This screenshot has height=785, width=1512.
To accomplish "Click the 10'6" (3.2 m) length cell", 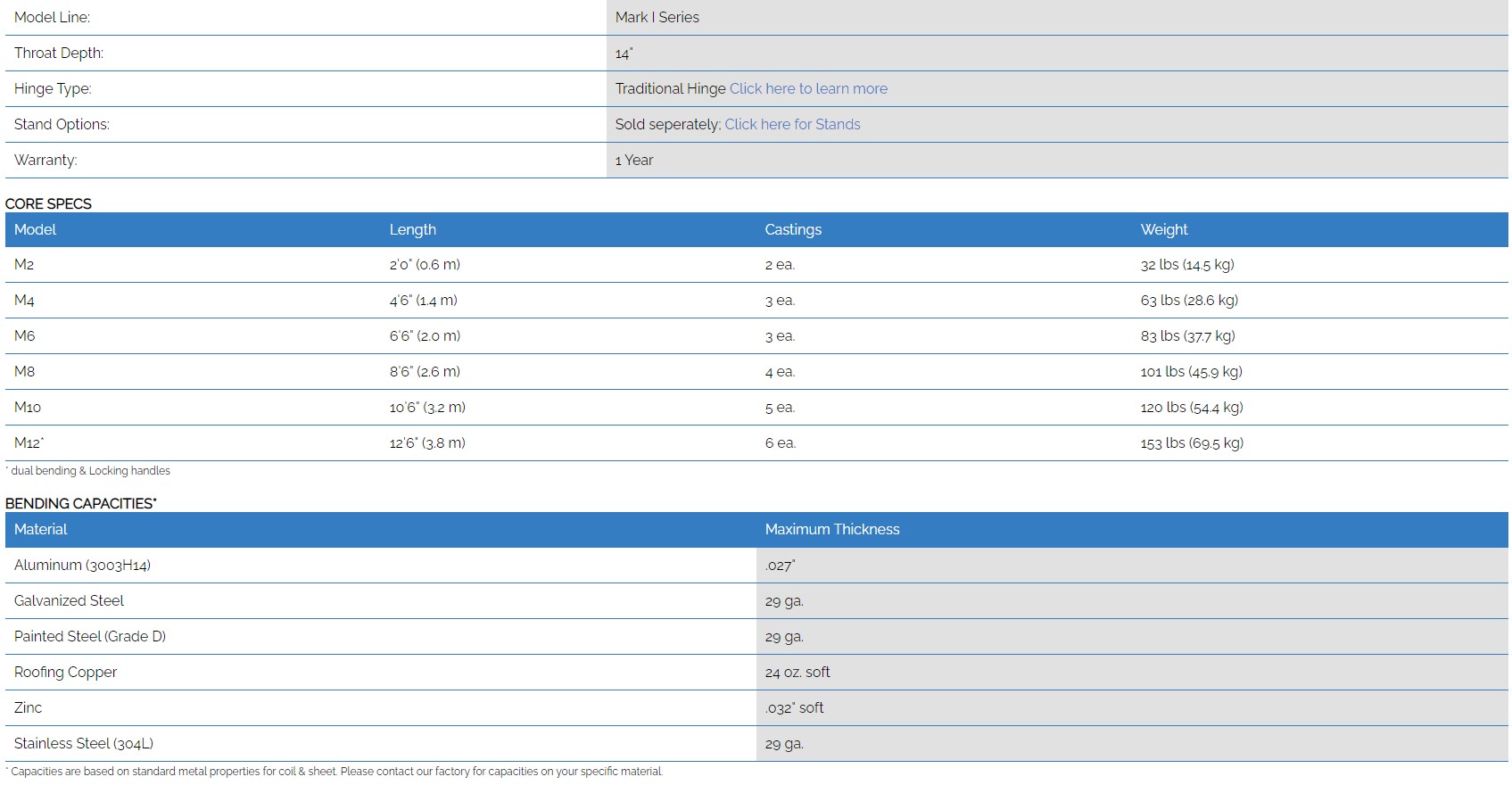I will click(x=427, y=407).
